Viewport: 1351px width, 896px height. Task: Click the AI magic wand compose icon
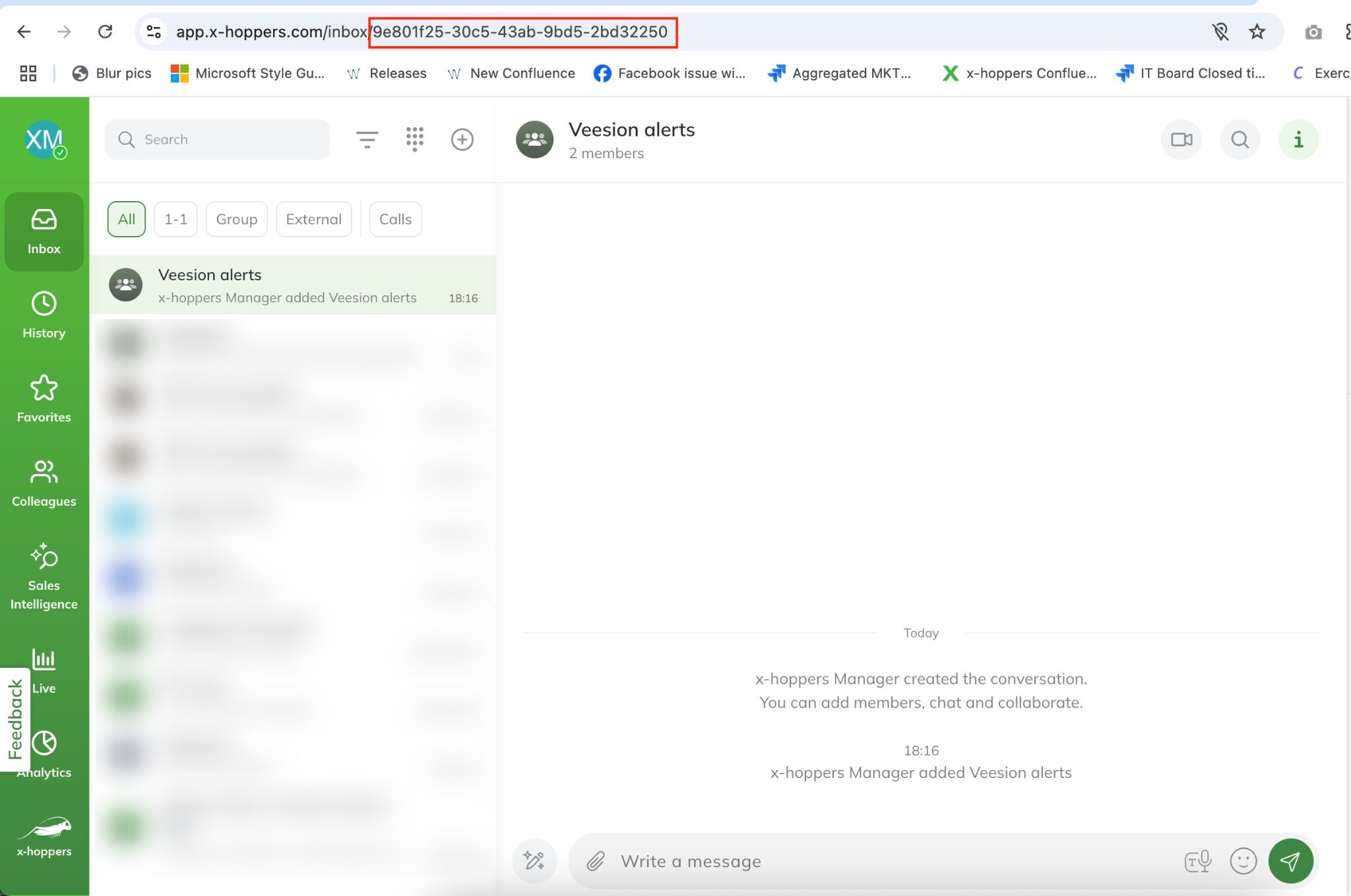(534, 861)
